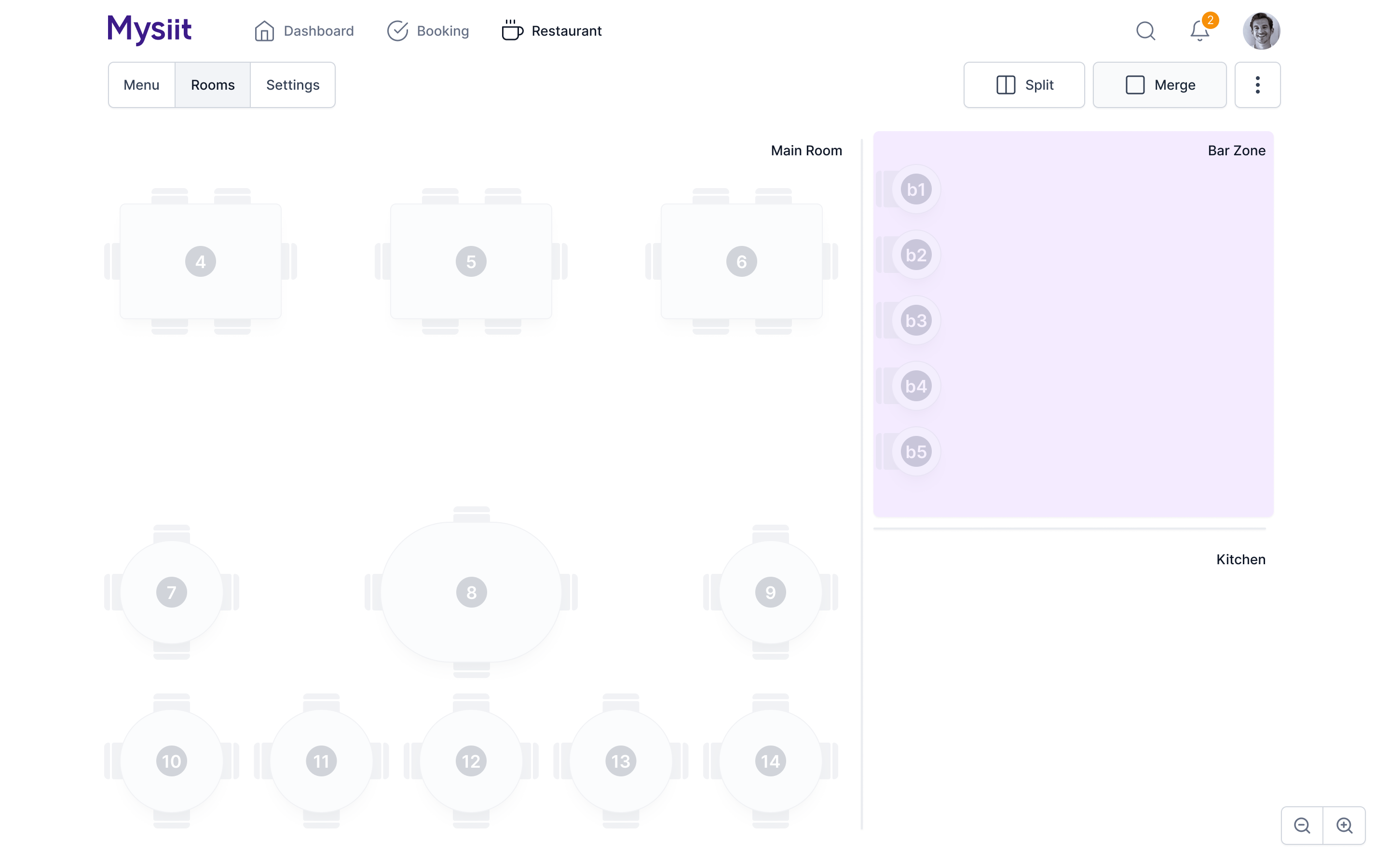Viewport: 1389px width, 868px height.
Task: Select the Rooms tab
Action: click(212, 85)
